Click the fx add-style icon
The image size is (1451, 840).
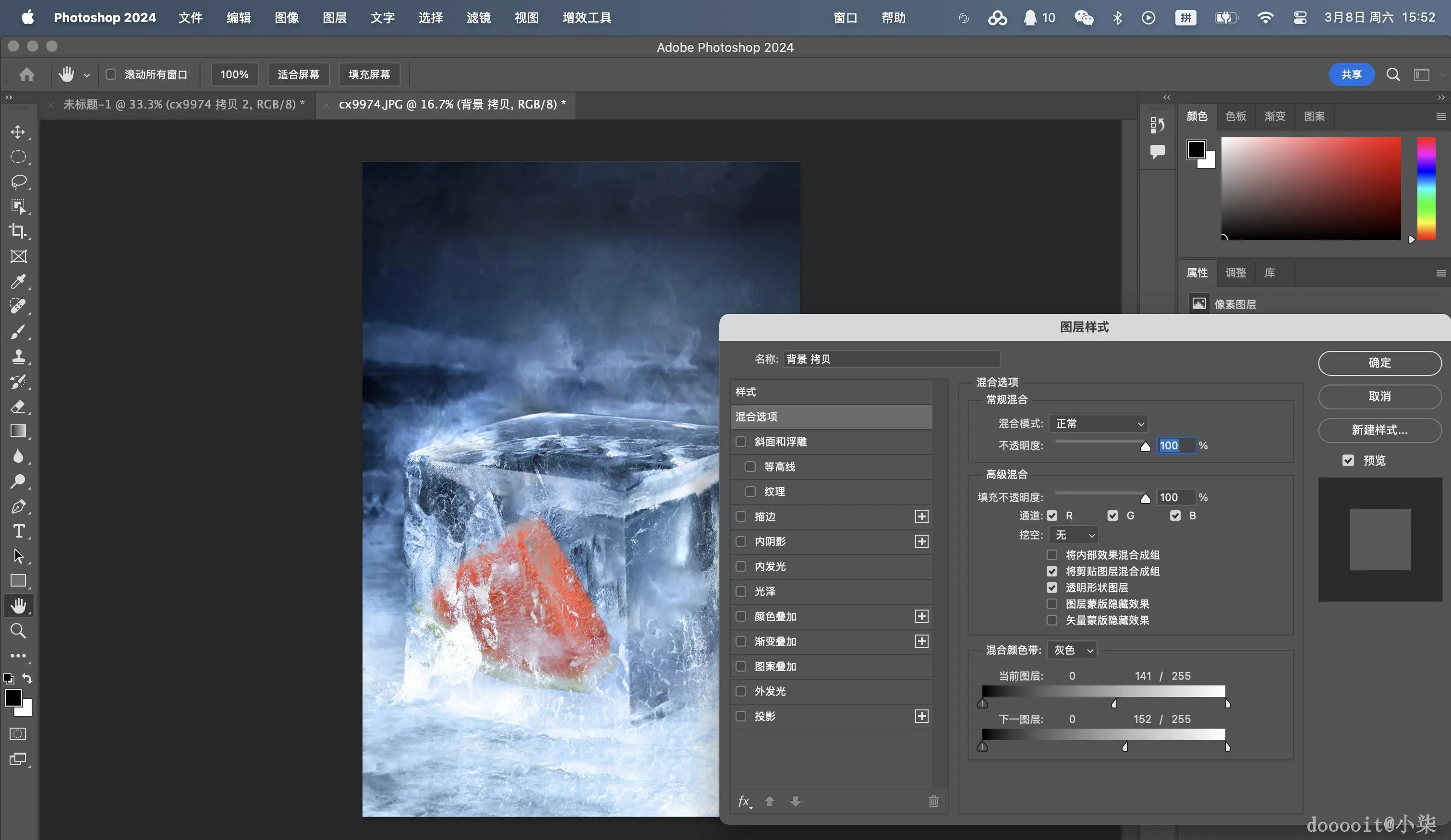tap(744, 801)
